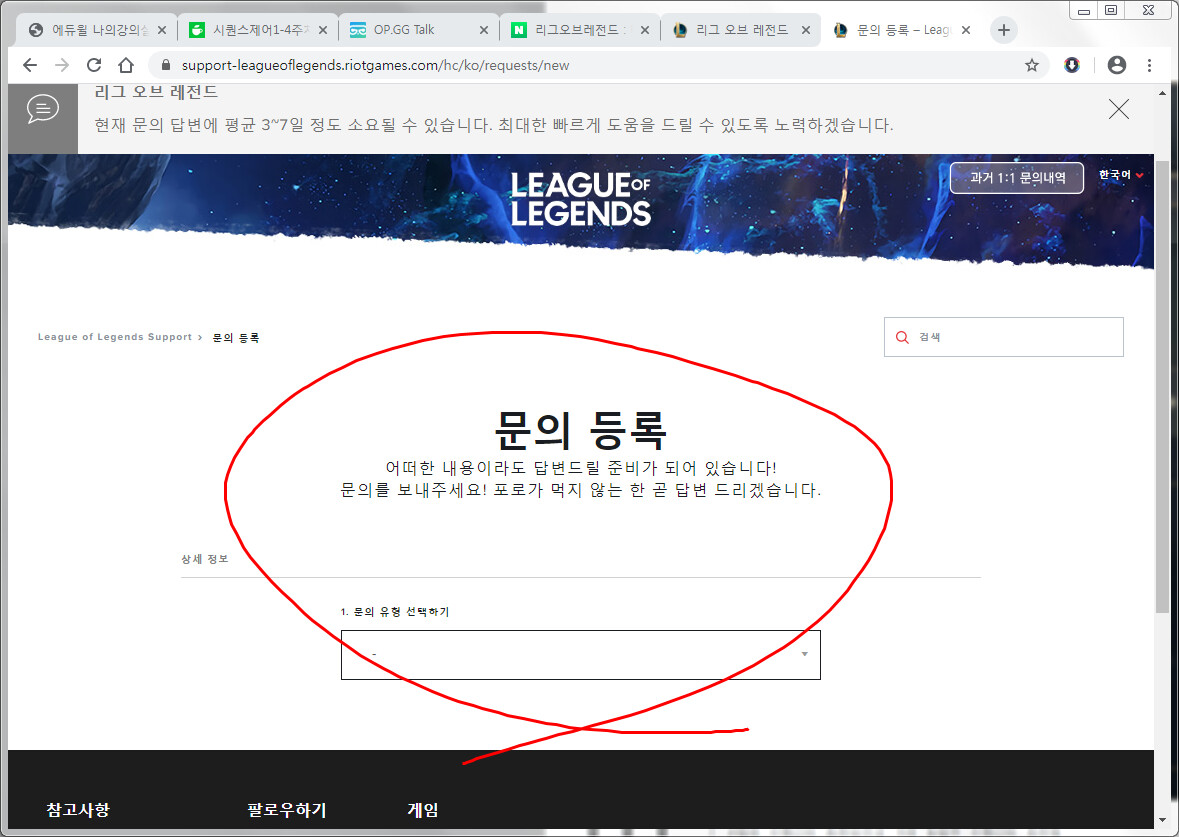Click the League of Legends logo
1179x837 pixels.
[580, 198]
